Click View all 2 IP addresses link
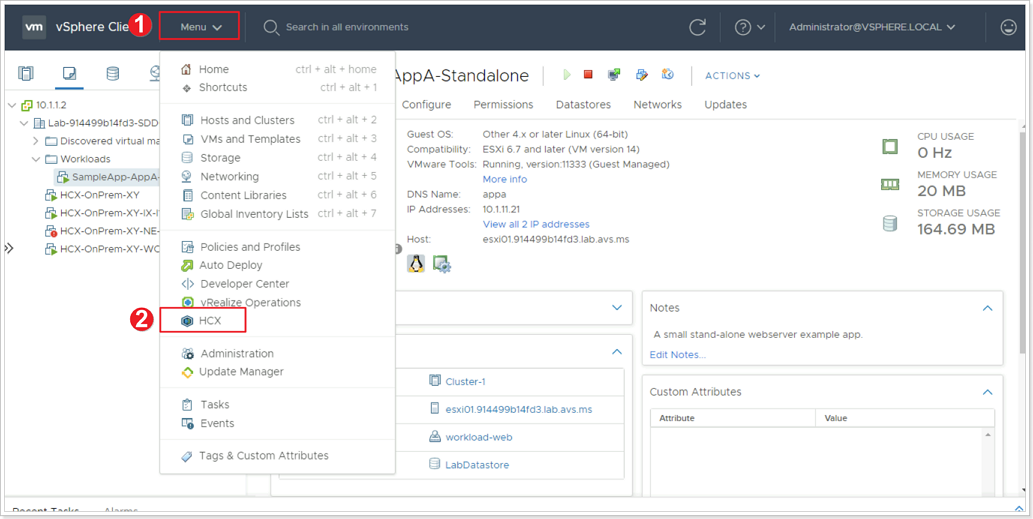This screenshot has height=519, width=1033. pos(536,225)
